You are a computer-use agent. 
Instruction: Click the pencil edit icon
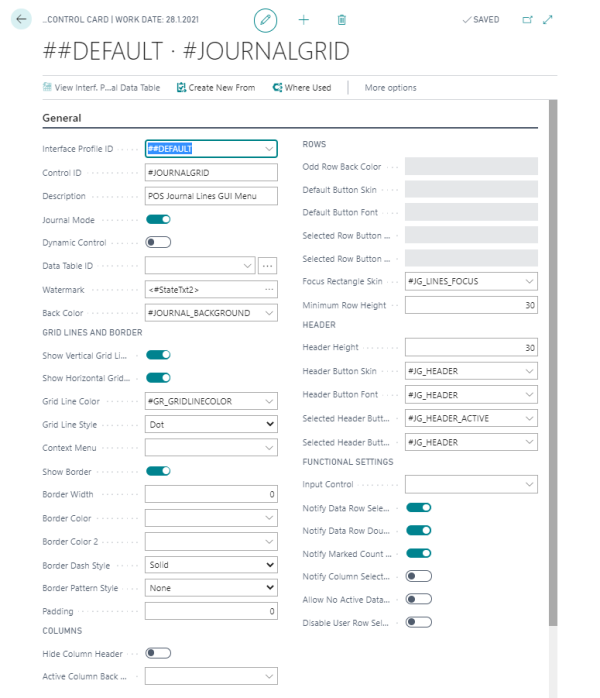(265, 20)
